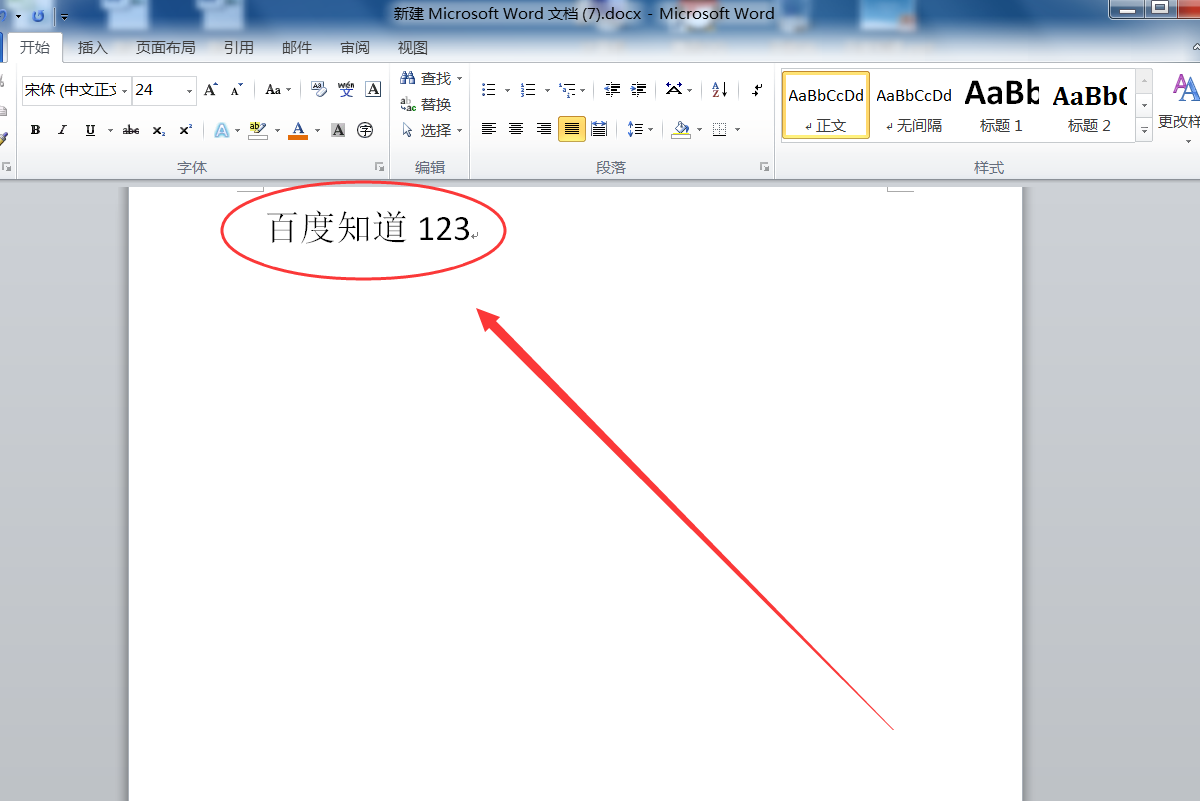Switch to 开始 (Home) tab

pos(35,47)
